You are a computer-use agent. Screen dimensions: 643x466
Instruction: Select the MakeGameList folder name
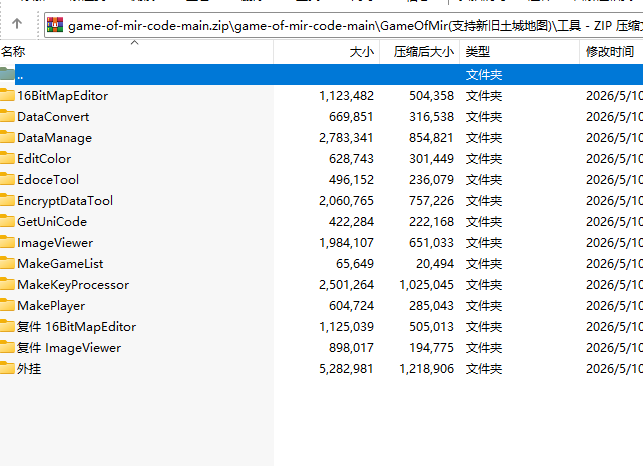[x=60, y=264]
